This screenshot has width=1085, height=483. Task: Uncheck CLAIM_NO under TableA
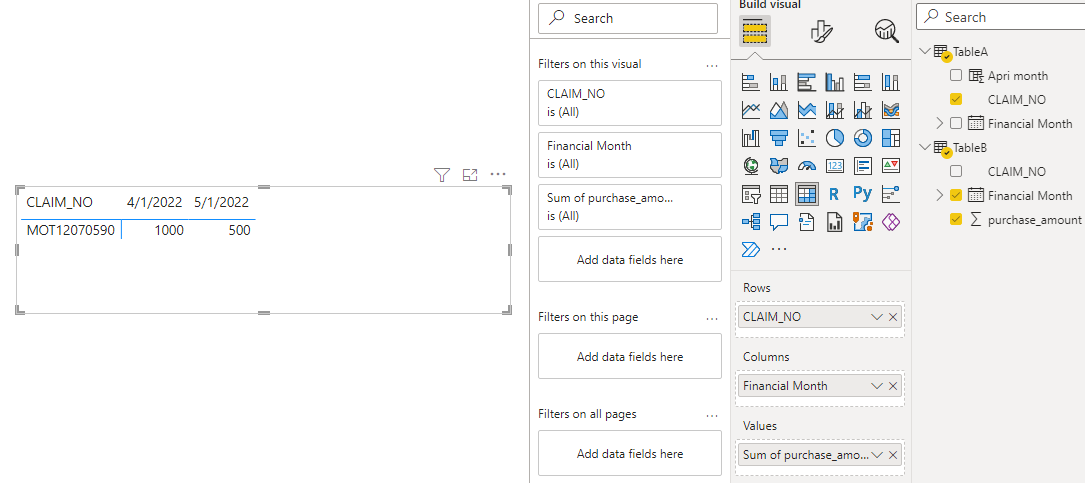(956, 99)
